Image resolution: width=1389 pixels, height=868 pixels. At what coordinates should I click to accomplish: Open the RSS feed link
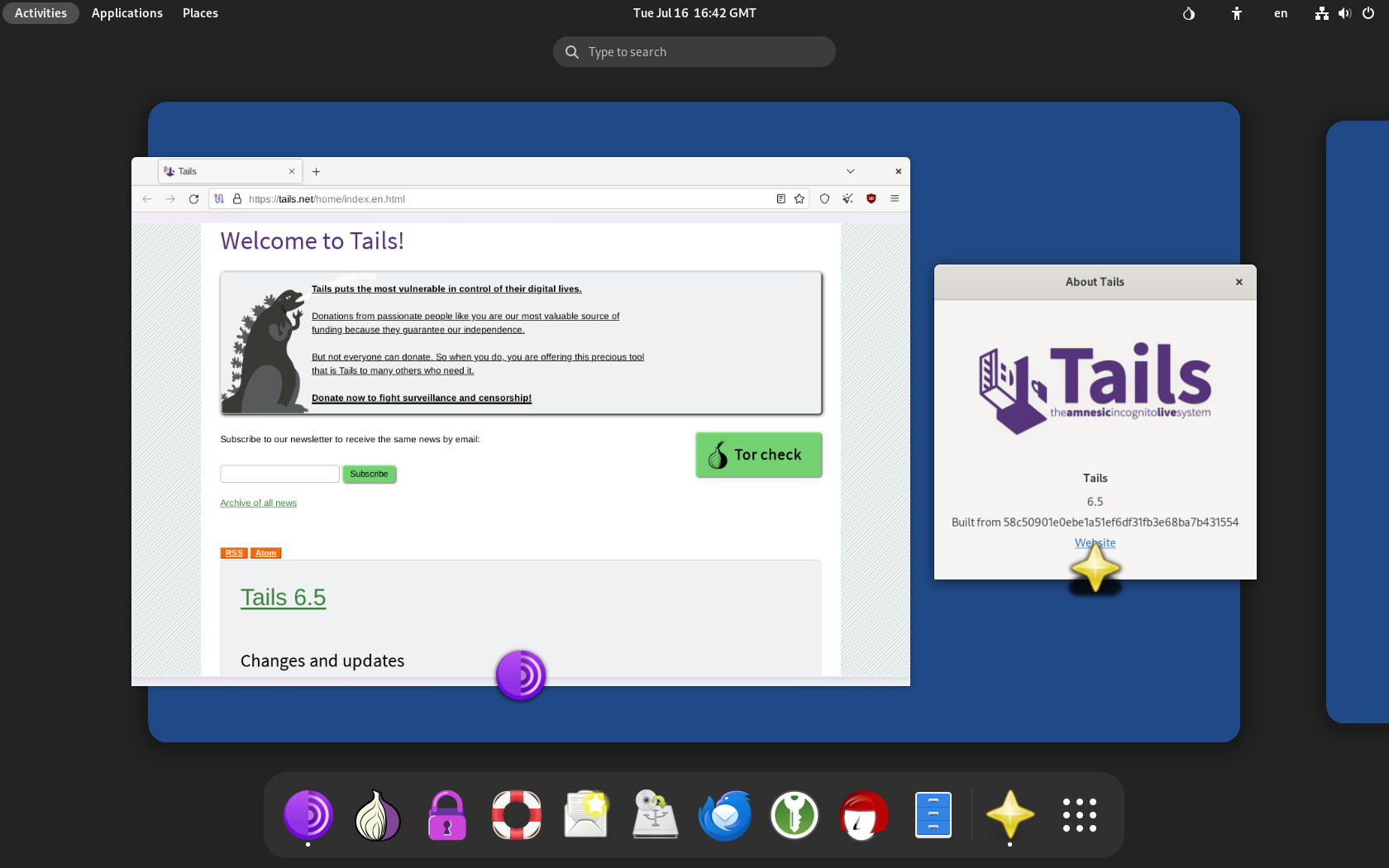pyautogui.click(x=234, y=553)
